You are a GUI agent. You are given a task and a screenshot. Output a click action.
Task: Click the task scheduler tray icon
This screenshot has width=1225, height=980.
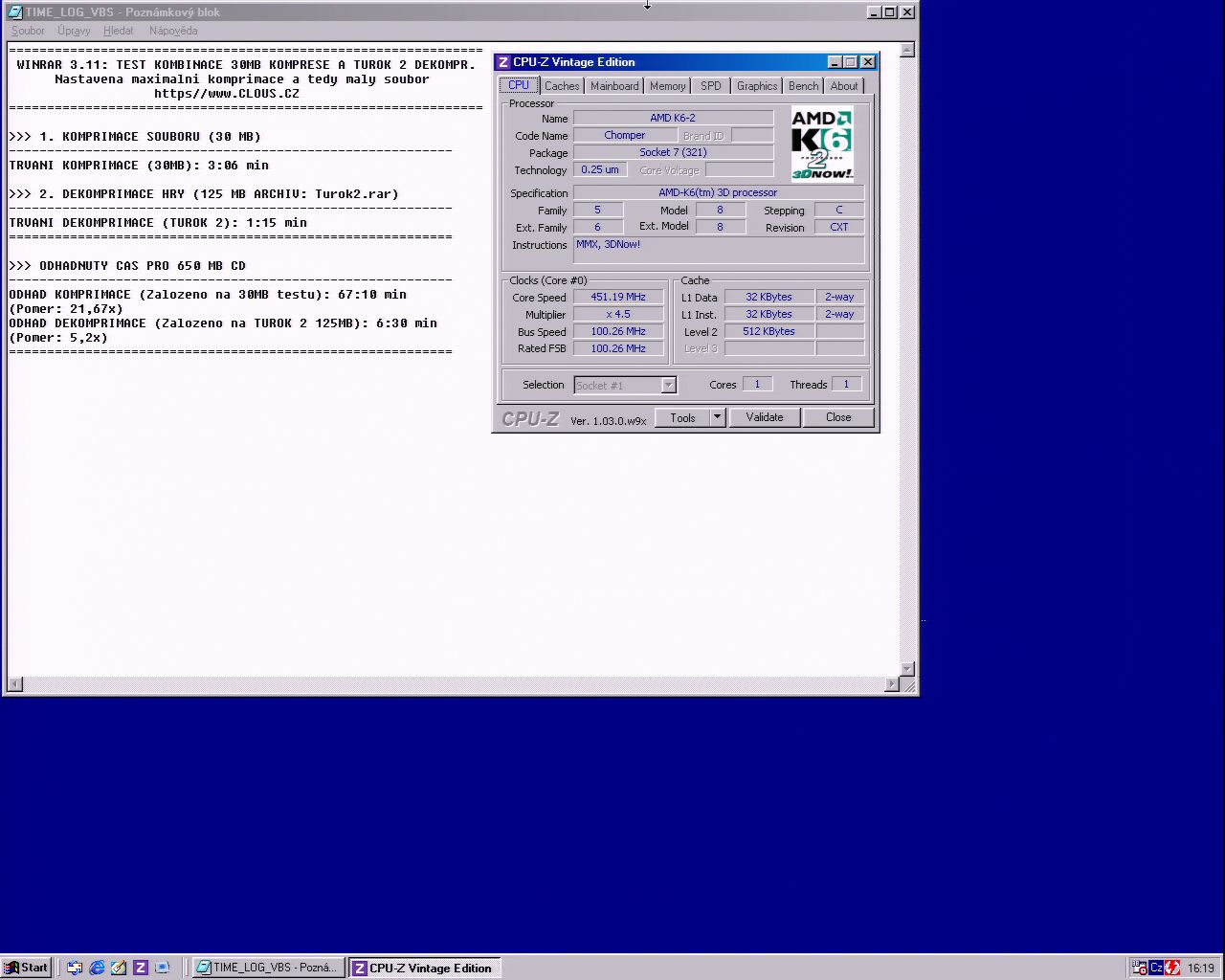pyautogui.click(x=1140, y=968)
